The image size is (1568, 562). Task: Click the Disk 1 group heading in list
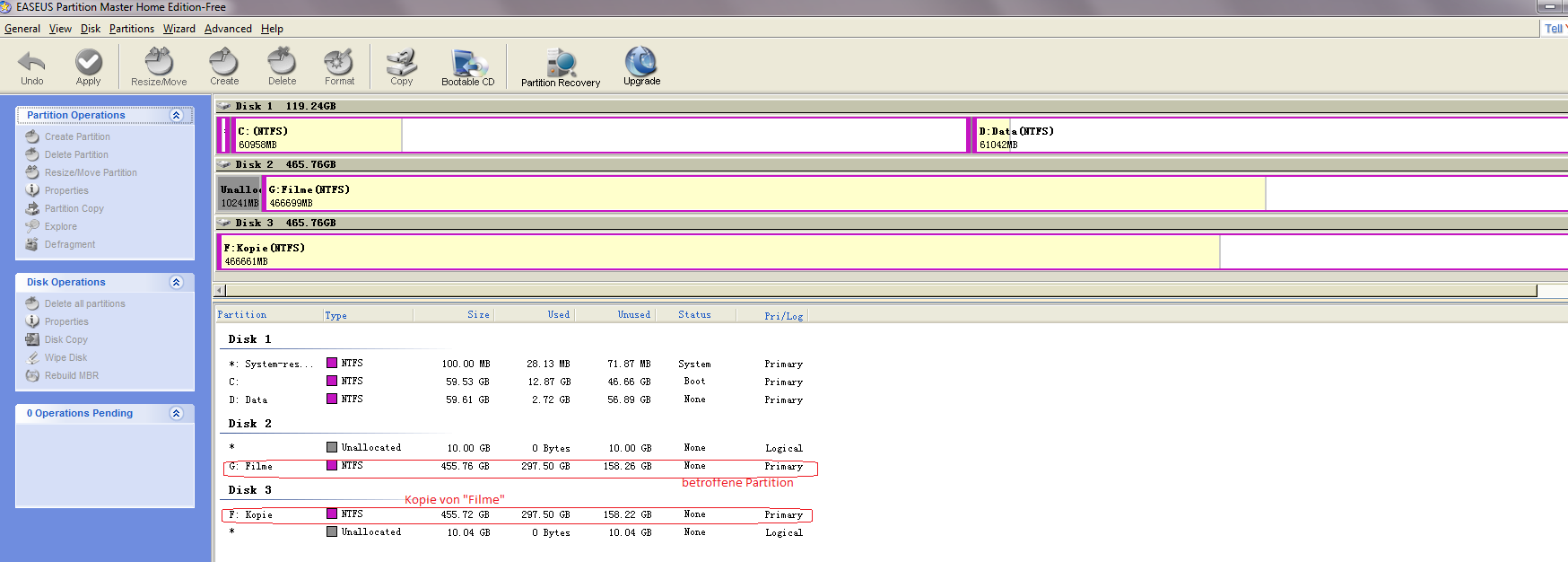pyautogui.click(x=249, y=339)
